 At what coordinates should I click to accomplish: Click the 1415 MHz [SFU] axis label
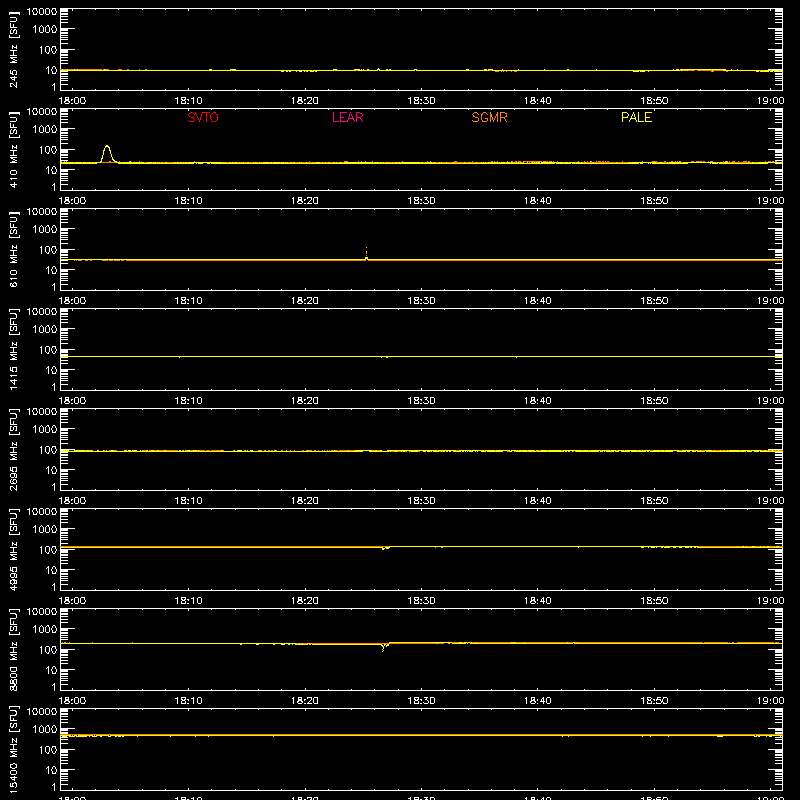13,350
